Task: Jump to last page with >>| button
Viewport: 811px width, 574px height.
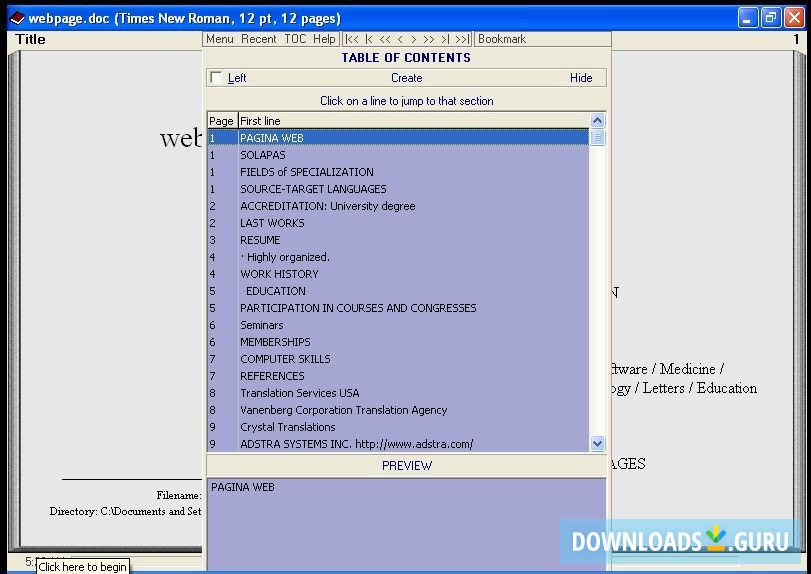Action: coord(462,39)
